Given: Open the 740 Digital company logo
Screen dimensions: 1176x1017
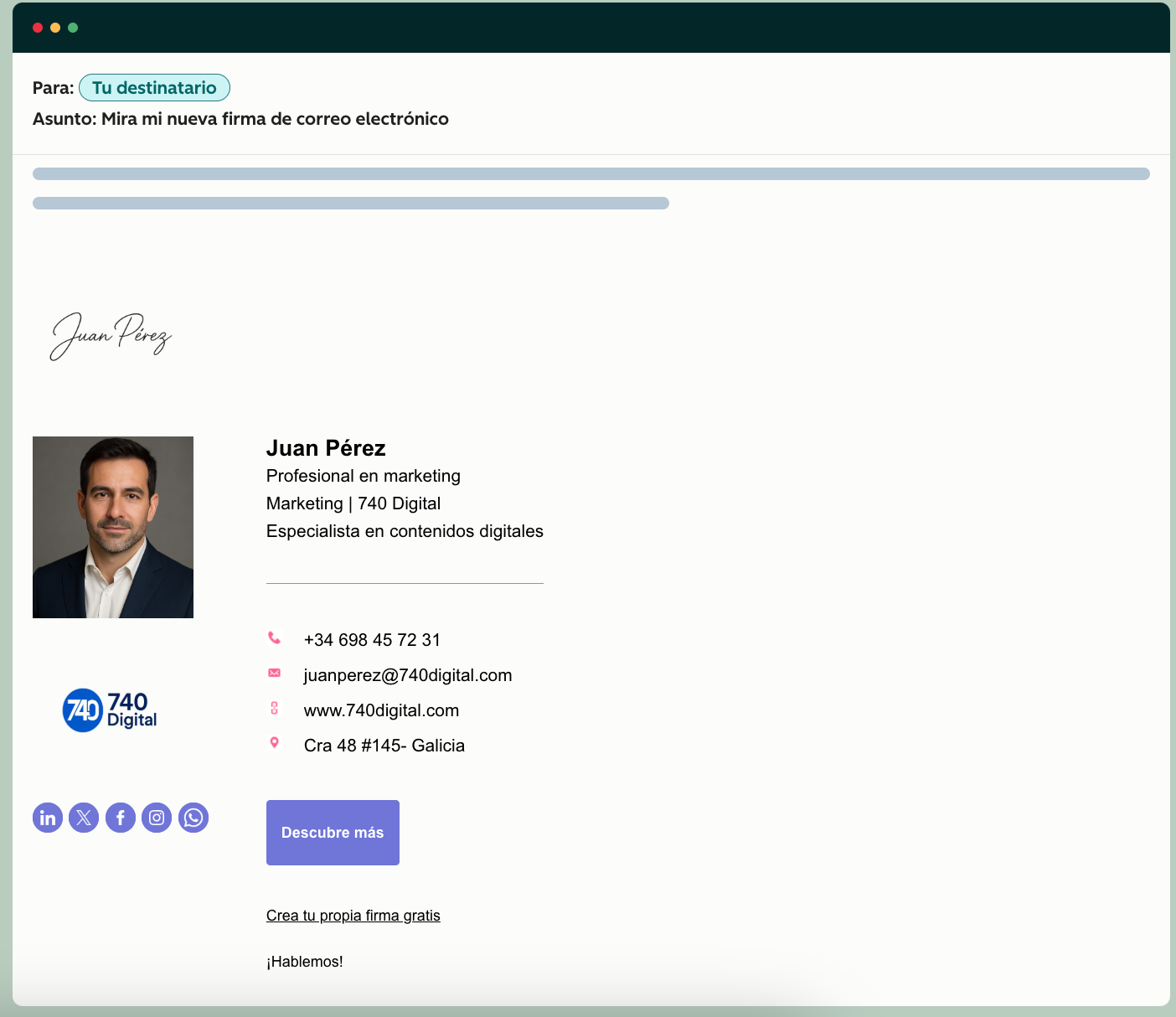Looking at the screenshot, I should [x=110, y=710].
